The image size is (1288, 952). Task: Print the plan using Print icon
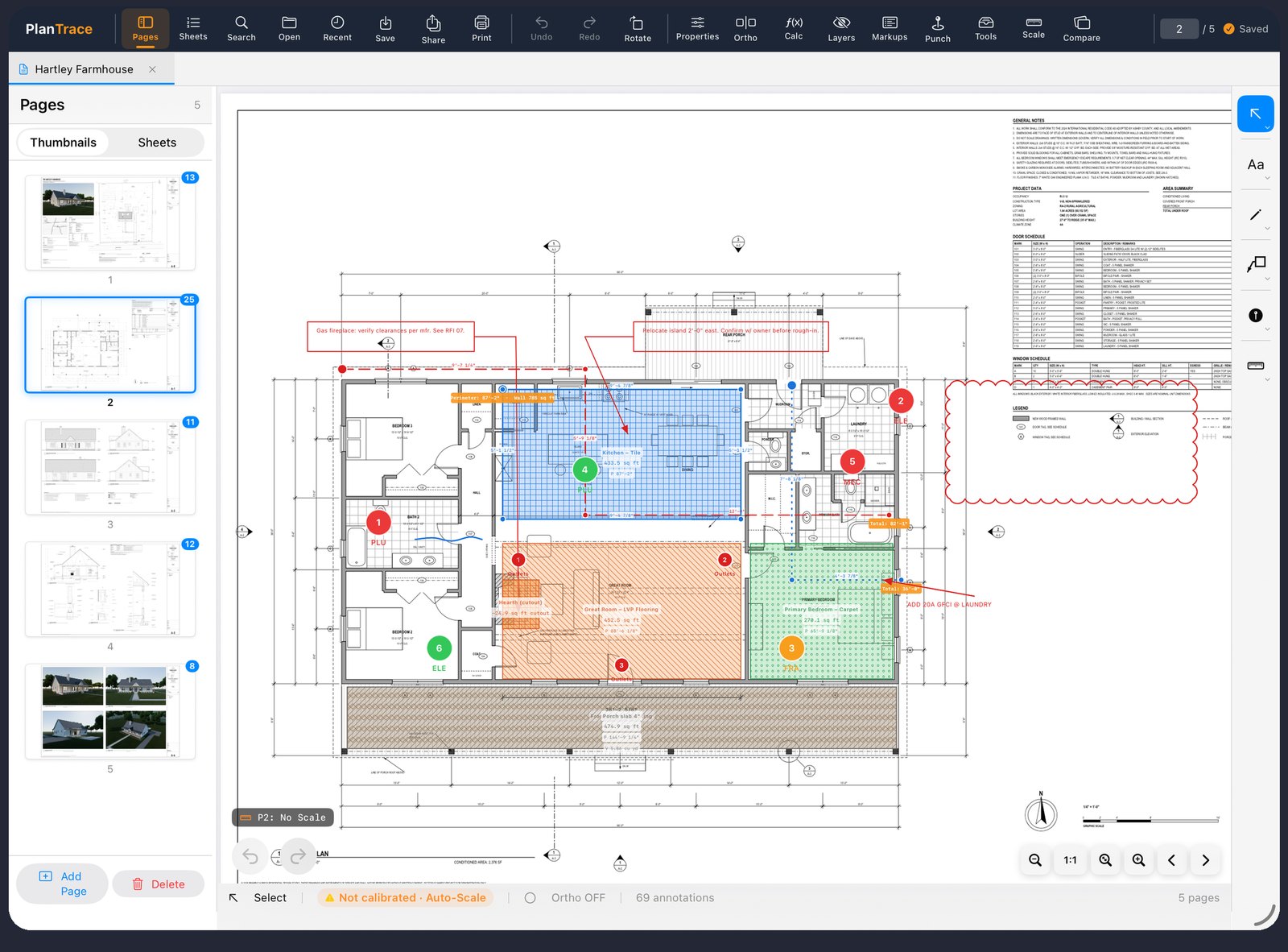tap(481, 28)
